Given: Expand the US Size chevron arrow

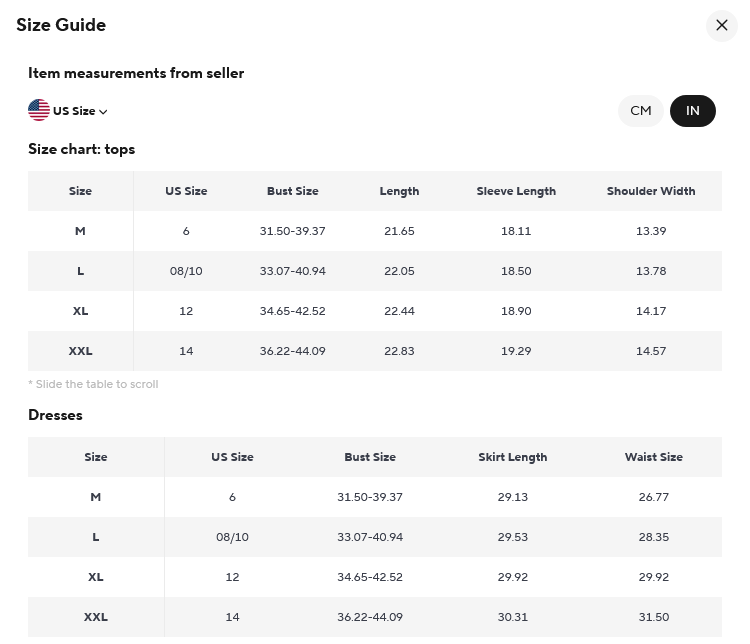Looking at the screenshot, I should pos(103,111).
